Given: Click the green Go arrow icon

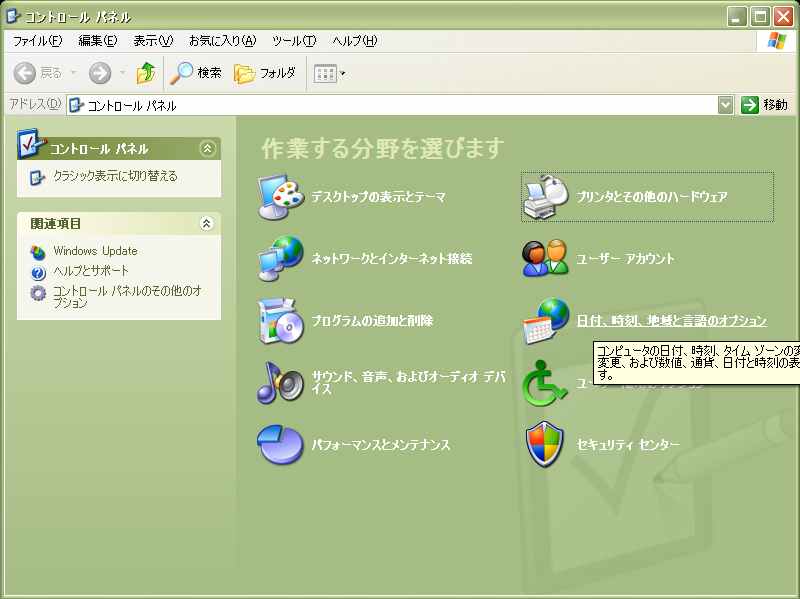Looking at the screenshot, I should tap(749, 105).
